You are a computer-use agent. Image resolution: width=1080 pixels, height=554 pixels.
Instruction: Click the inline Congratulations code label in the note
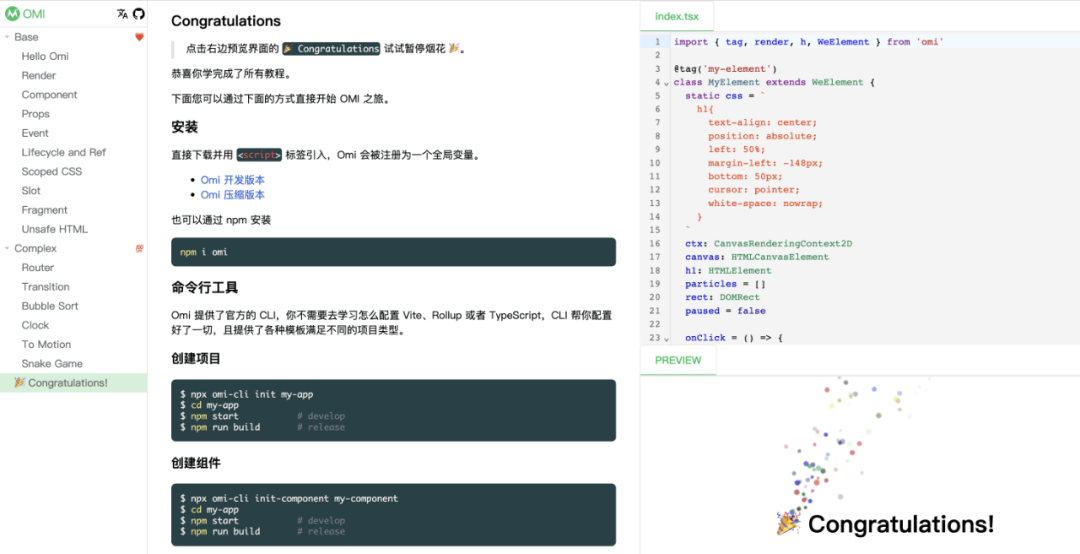[x=331, y=49]
